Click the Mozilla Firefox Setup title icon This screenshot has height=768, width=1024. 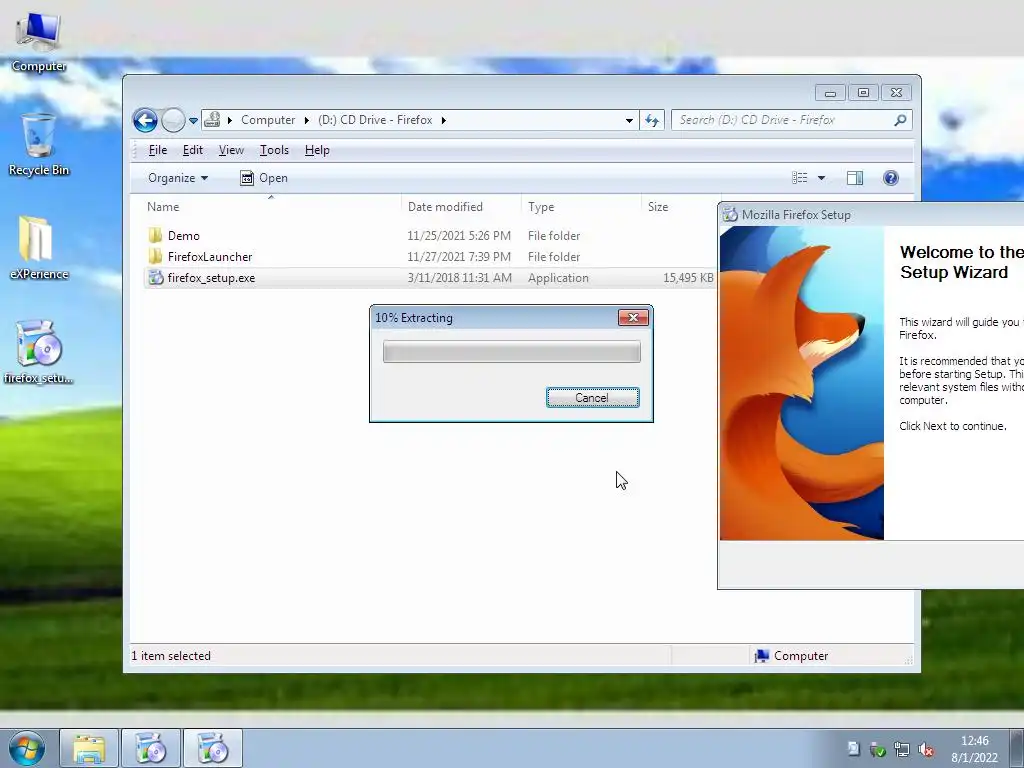pyautogui.click(x=730, y=215)
